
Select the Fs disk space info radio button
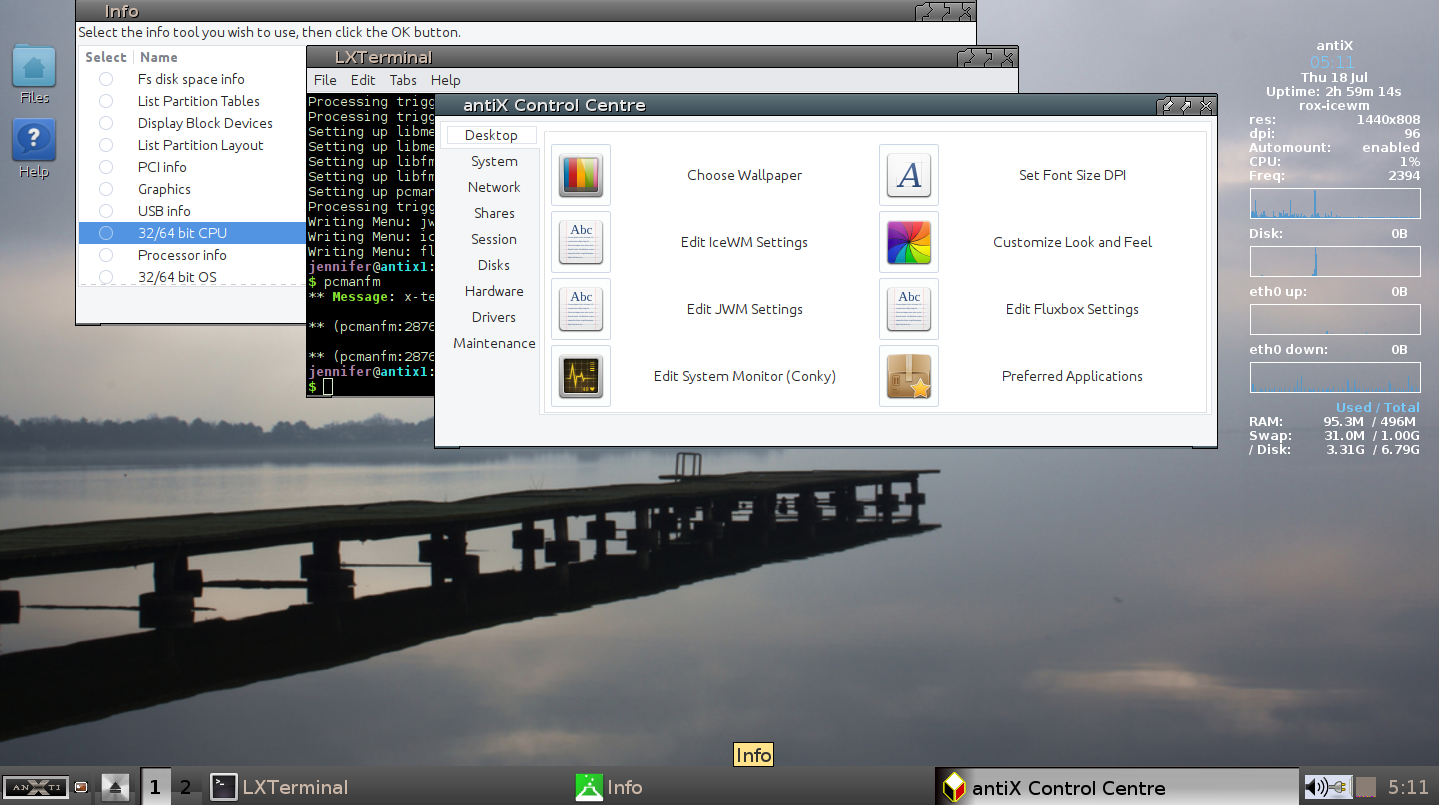coord(106,79)
